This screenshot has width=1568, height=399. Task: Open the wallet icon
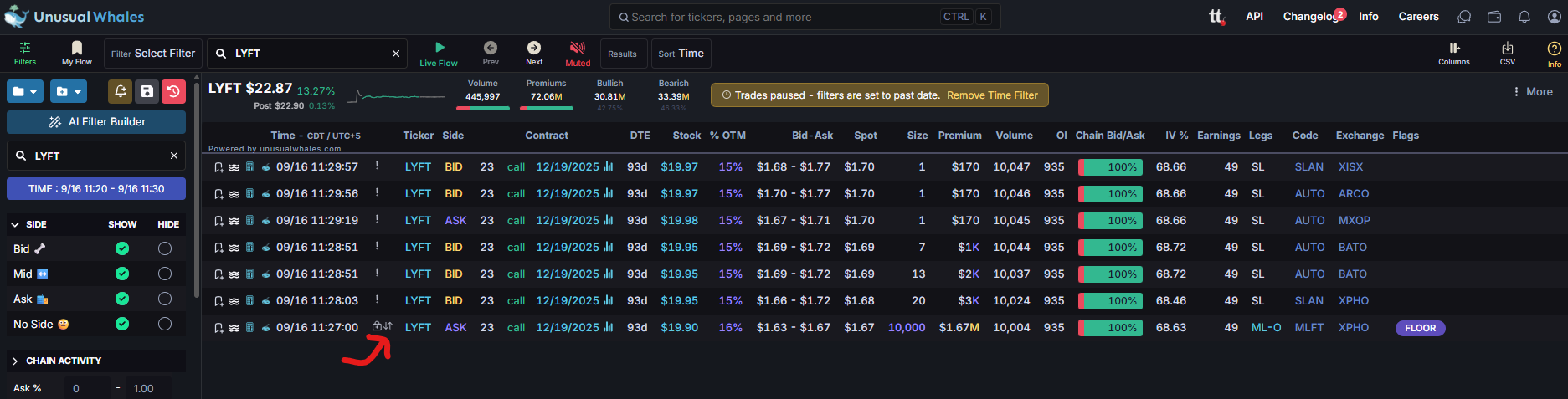[x=1494, y=17]
